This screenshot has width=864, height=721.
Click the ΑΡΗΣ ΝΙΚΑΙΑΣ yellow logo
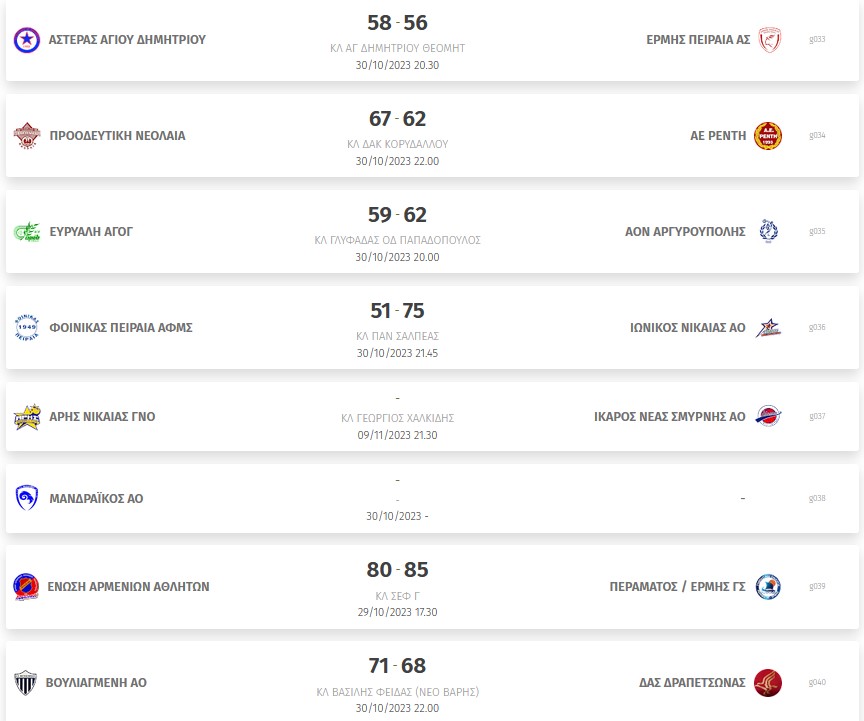coord(27,417)
